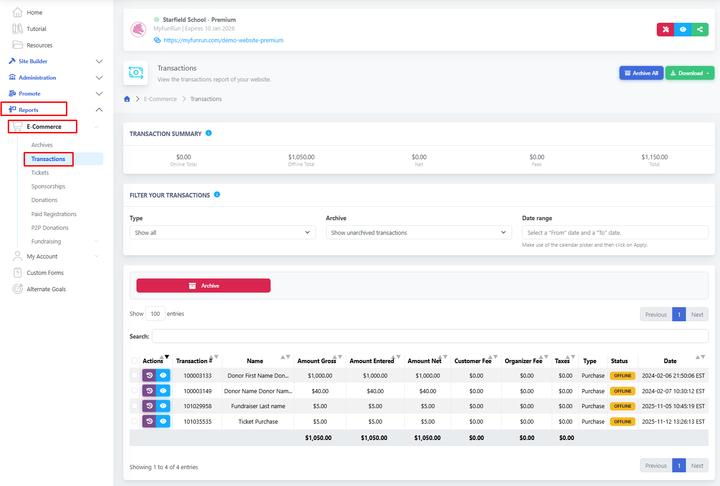The height and width of the screenshot is (486, 720).
Task: Expand the green Download dropdown button
Action: pos(689,73)
